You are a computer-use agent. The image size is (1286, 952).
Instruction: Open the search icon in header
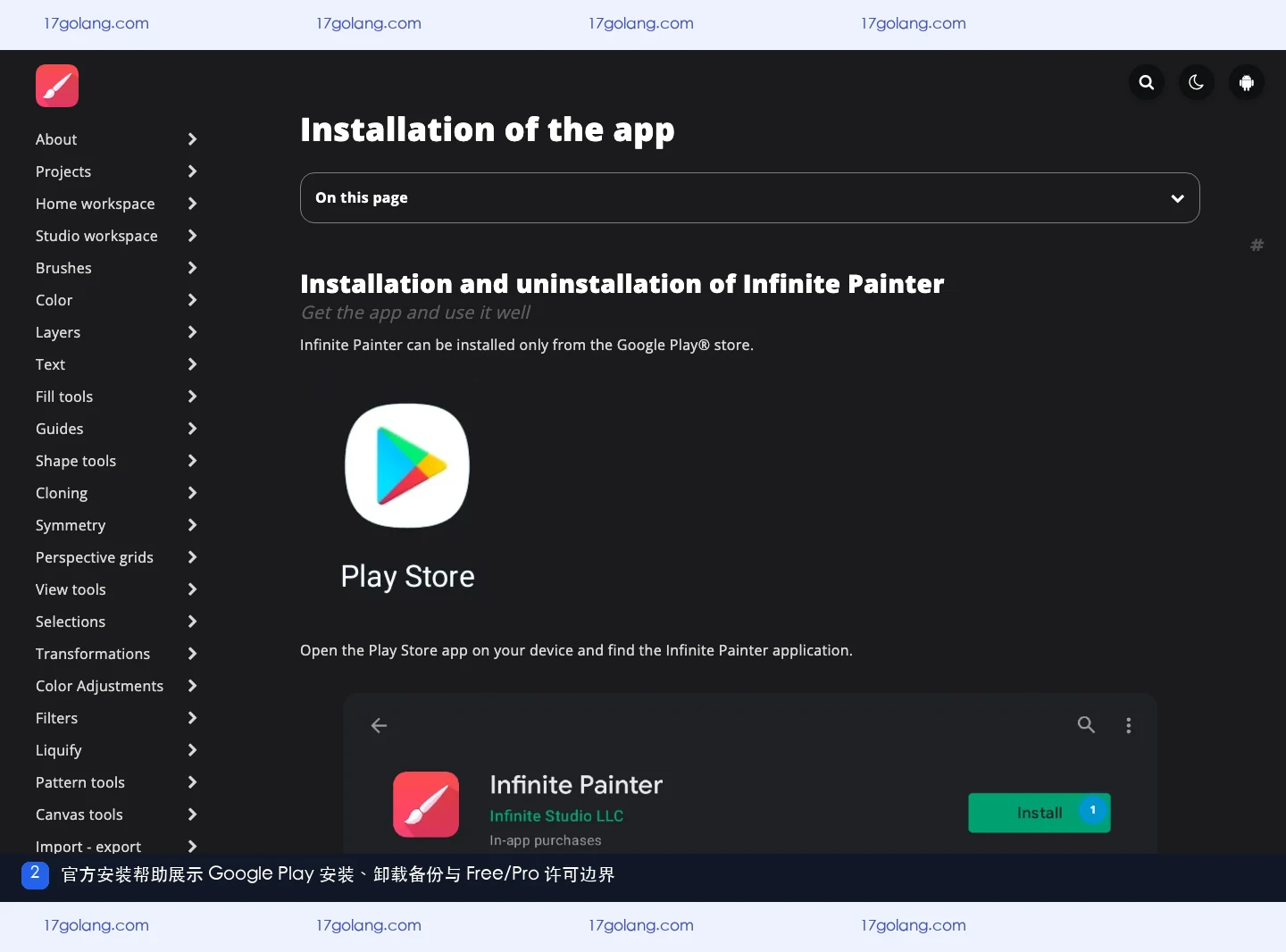1147,83
